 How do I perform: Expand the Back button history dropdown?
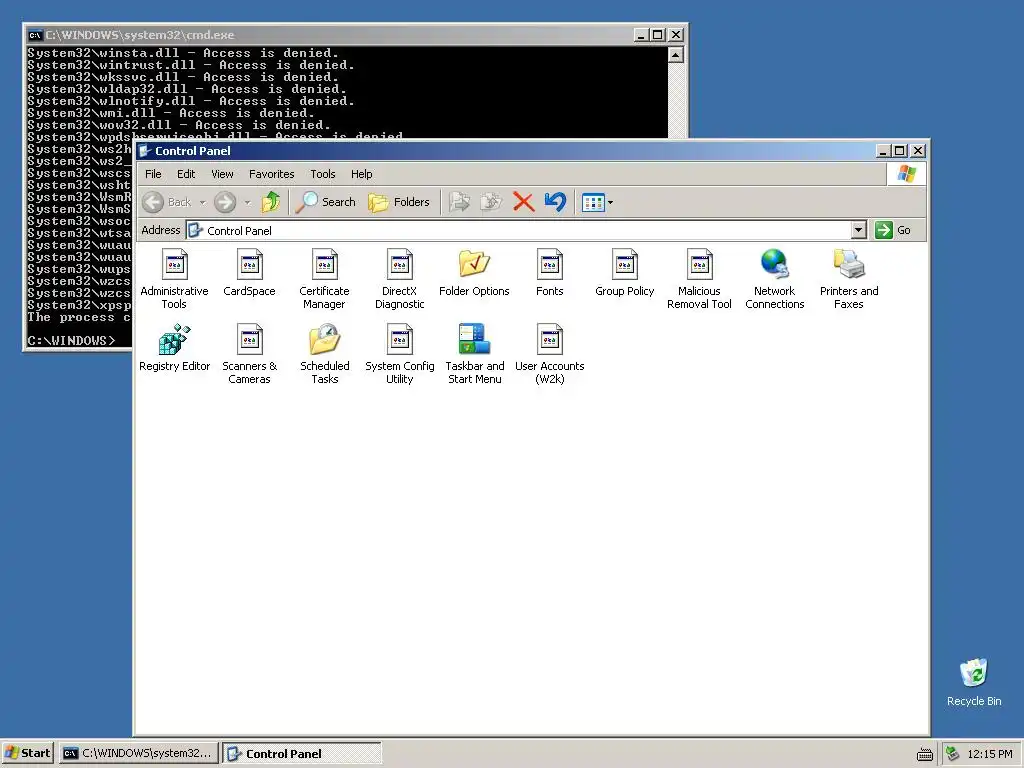pos(202,202)
